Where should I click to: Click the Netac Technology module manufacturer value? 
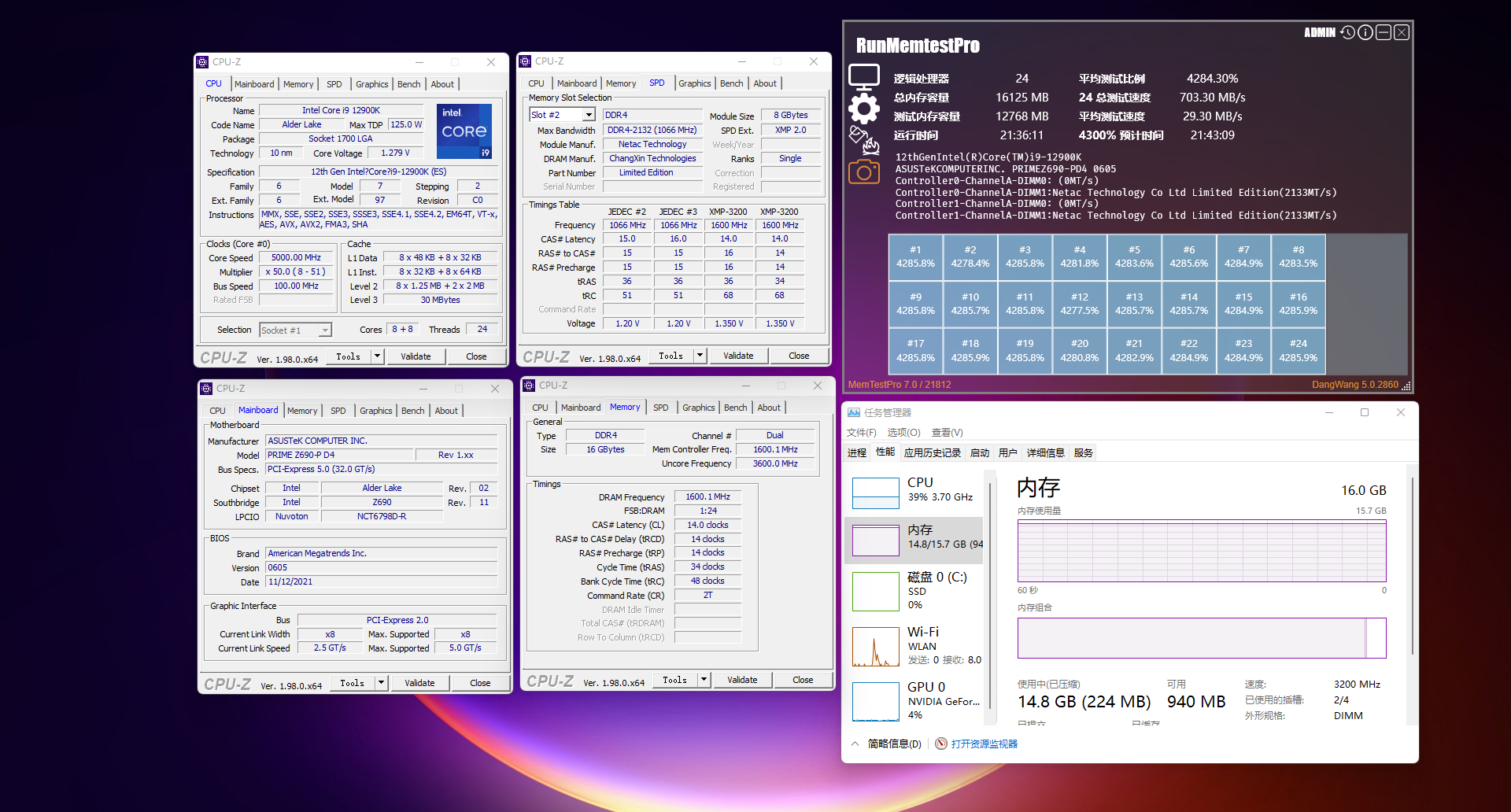(x=652, y=144)
